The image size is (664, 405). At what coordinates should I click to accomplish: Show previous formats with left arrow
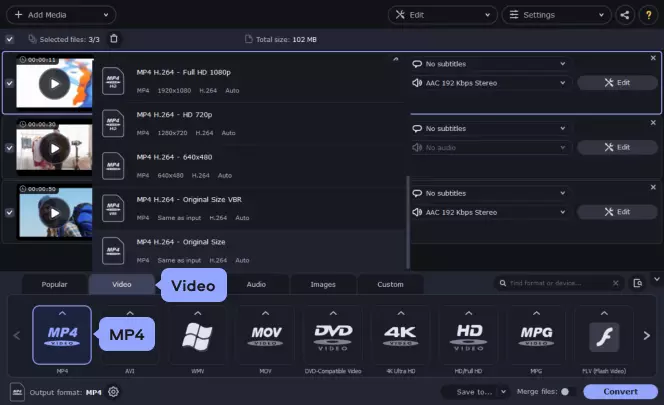(17, 336)
